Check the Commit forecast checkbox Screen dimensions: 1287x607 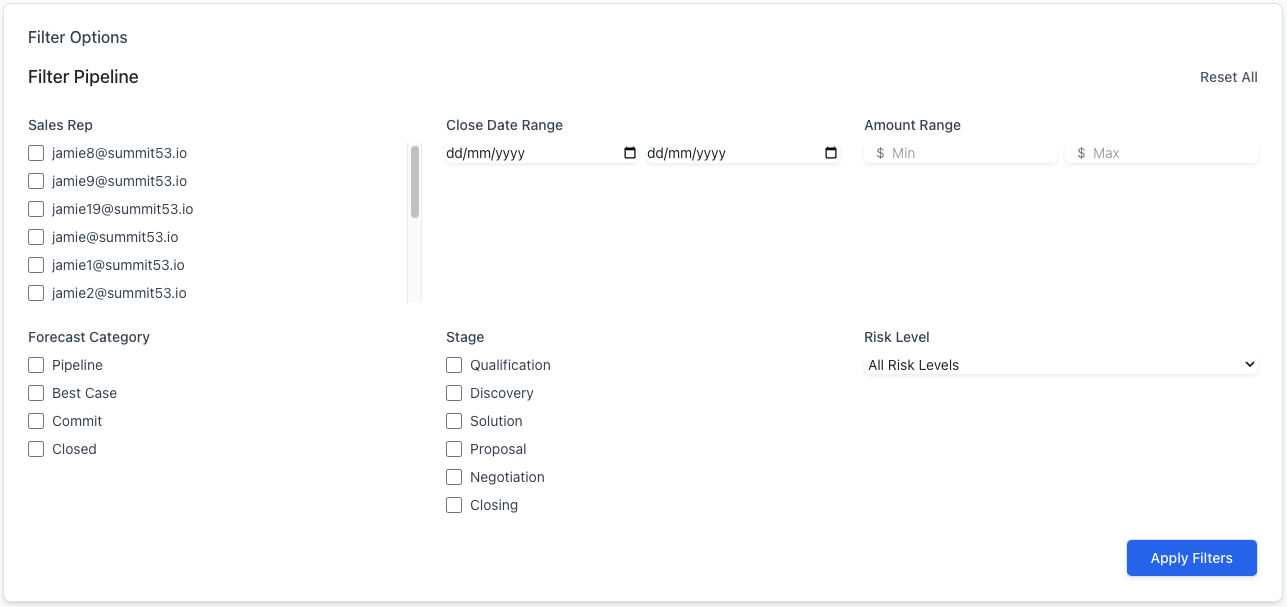click(x=36, y=421)
